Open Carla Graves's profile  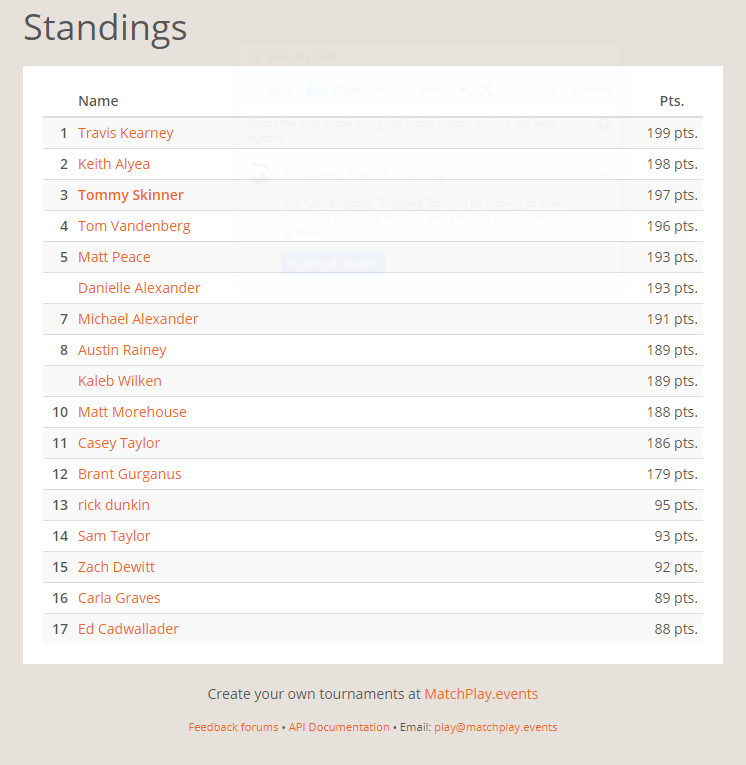tap(119, 598)
